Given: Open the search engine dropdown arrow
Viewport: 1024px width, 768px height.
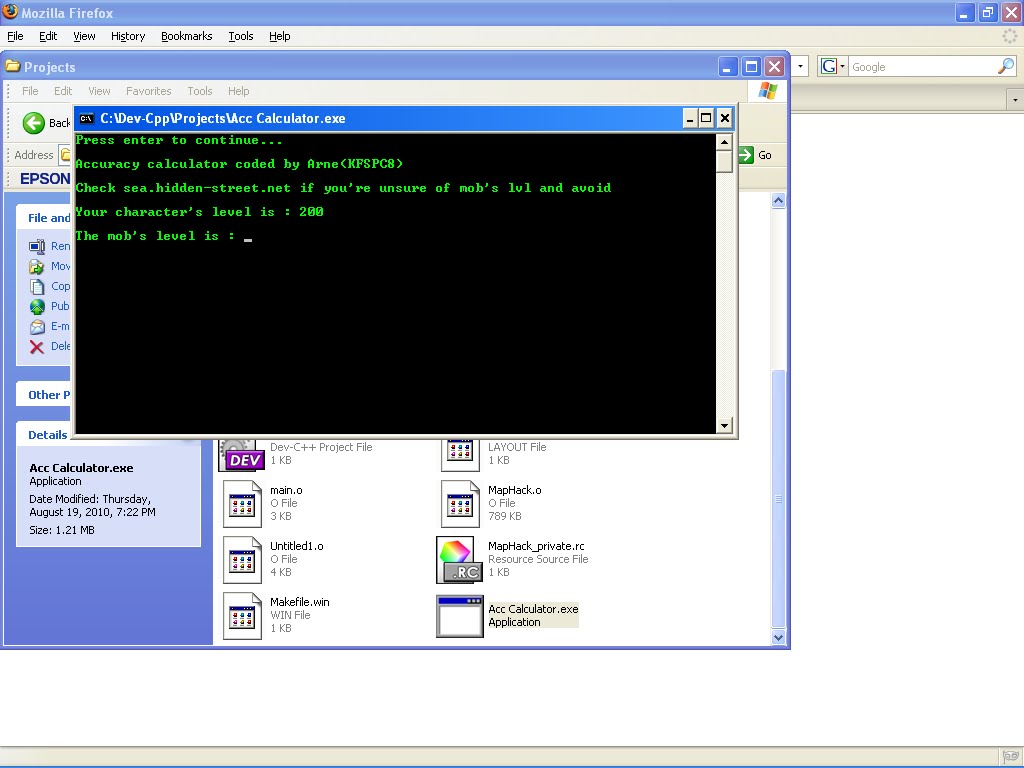Looking at the screenshot, I should click(842, 67).
